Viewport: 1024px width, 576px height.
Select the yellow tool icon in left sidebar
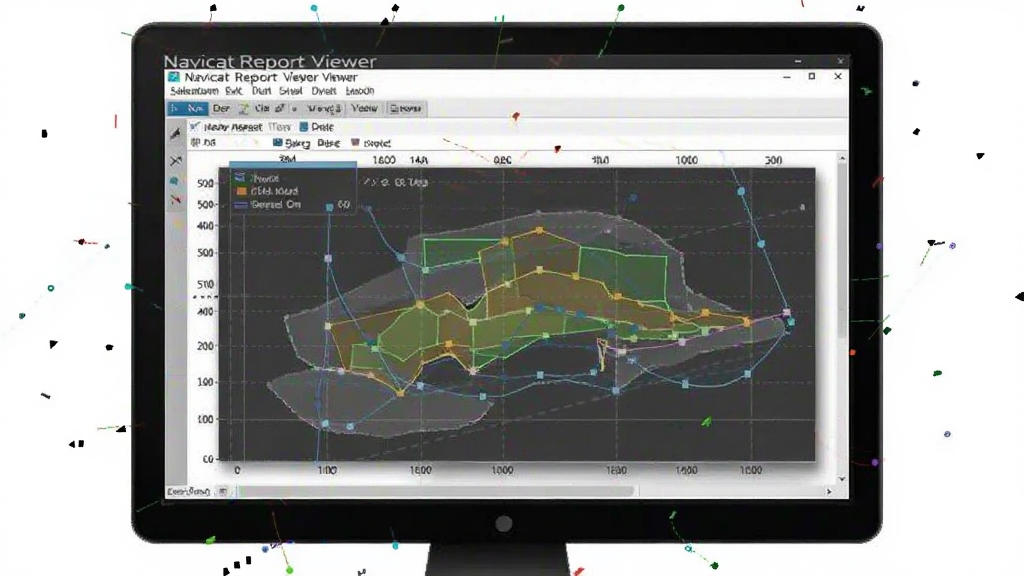click(x=177, y=224)
